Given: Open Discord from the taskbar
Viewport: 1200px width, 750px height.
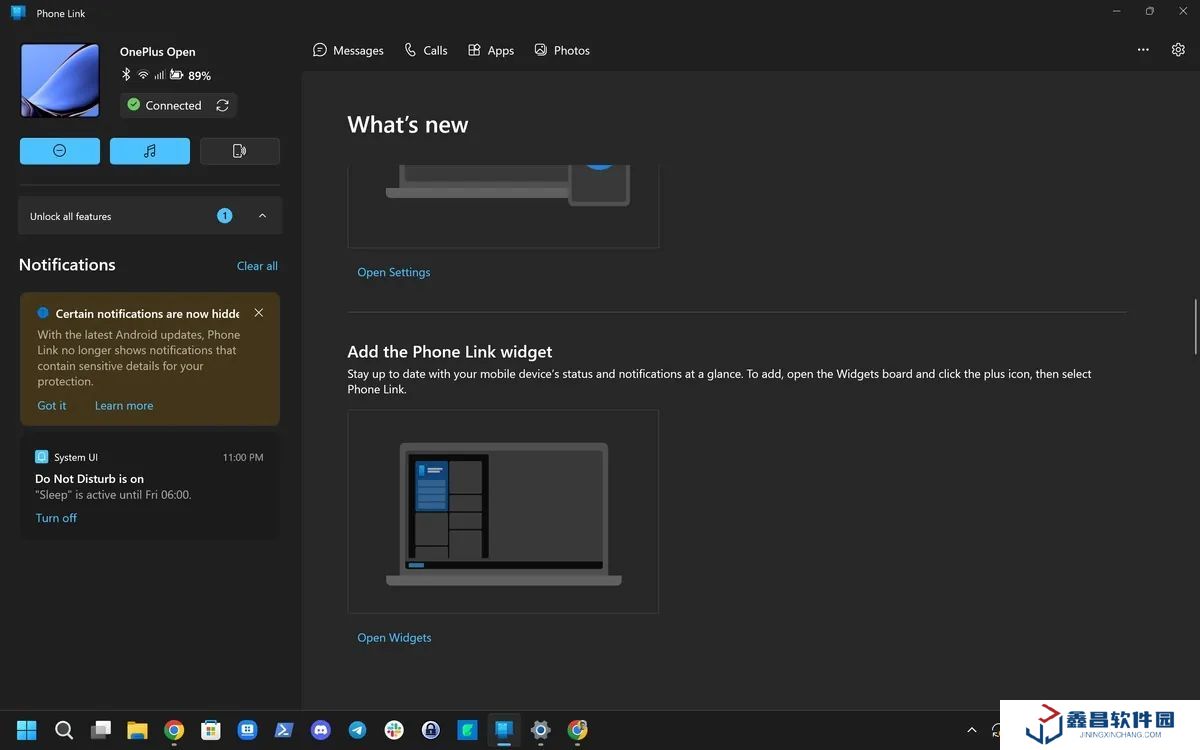Looking at the screenshot, I should [x=320, y=730].
